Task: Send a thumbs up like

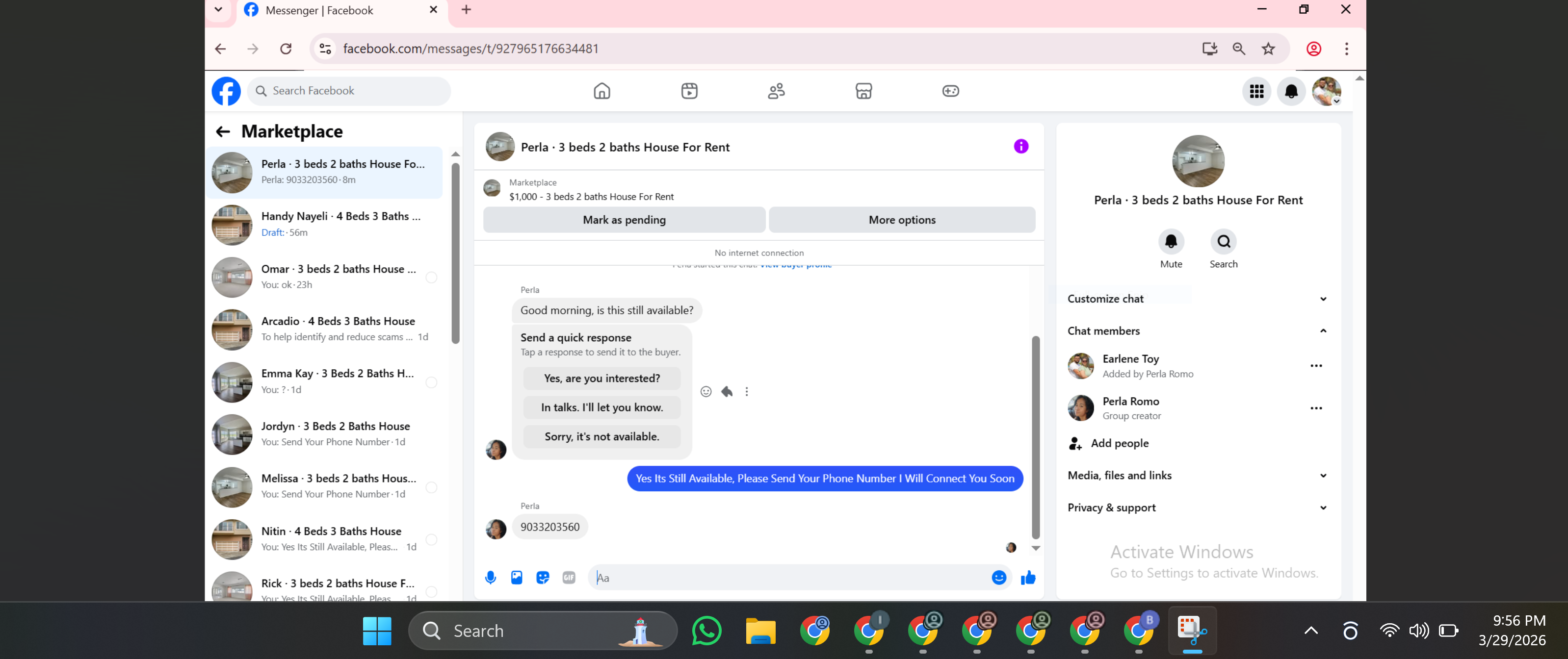Action: point(1027,578)
